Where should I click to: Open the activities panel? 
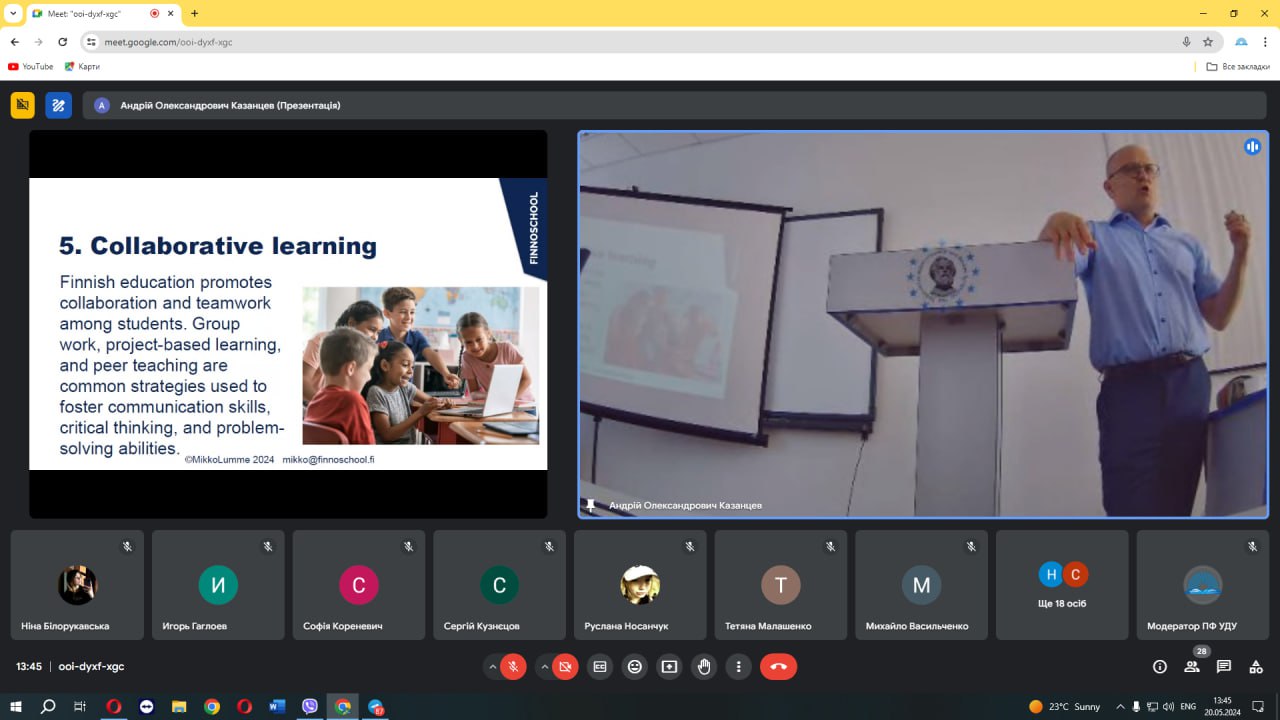coord(1256,666)
